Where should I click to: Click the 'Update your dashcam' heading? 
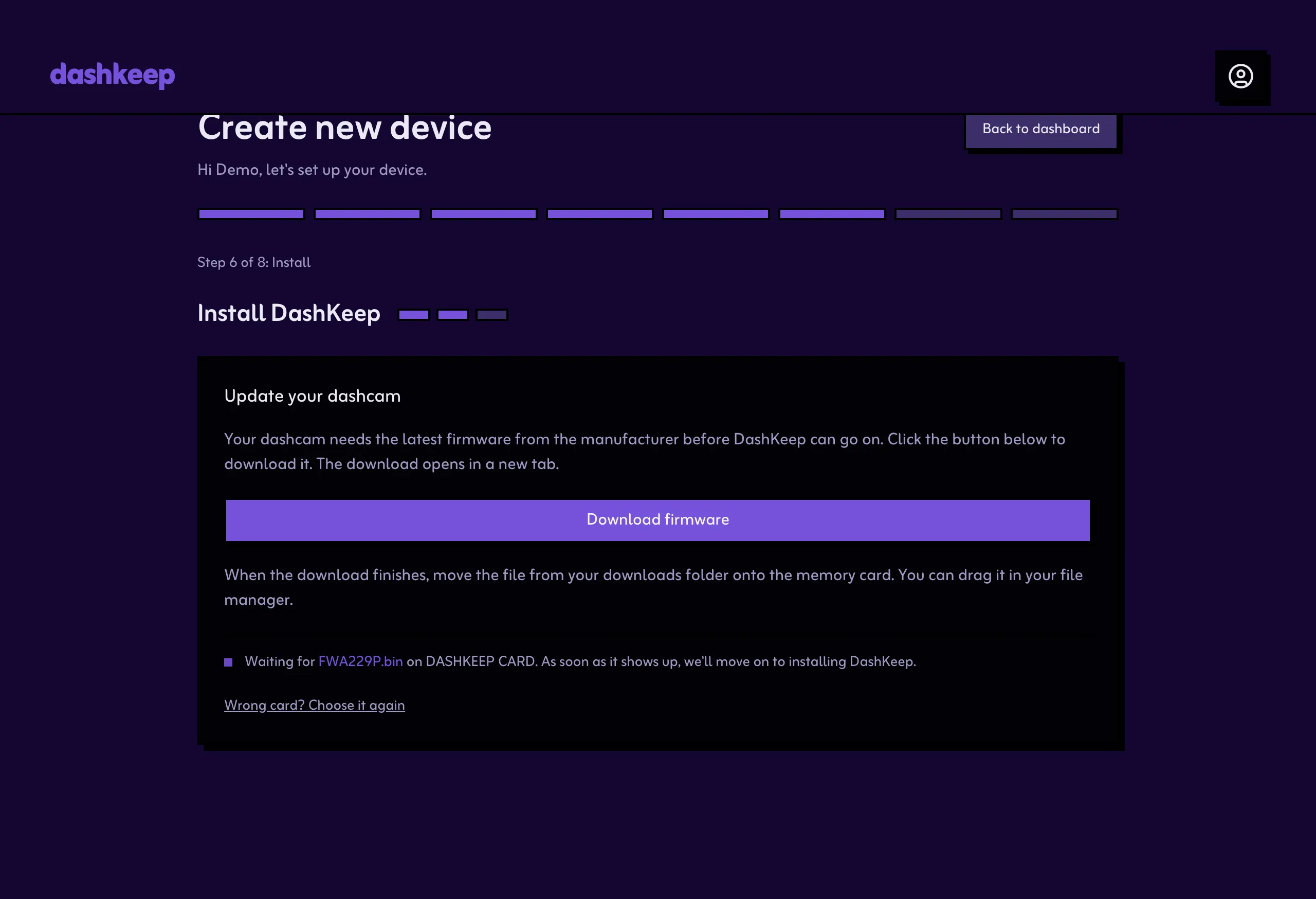click(313, 396)
